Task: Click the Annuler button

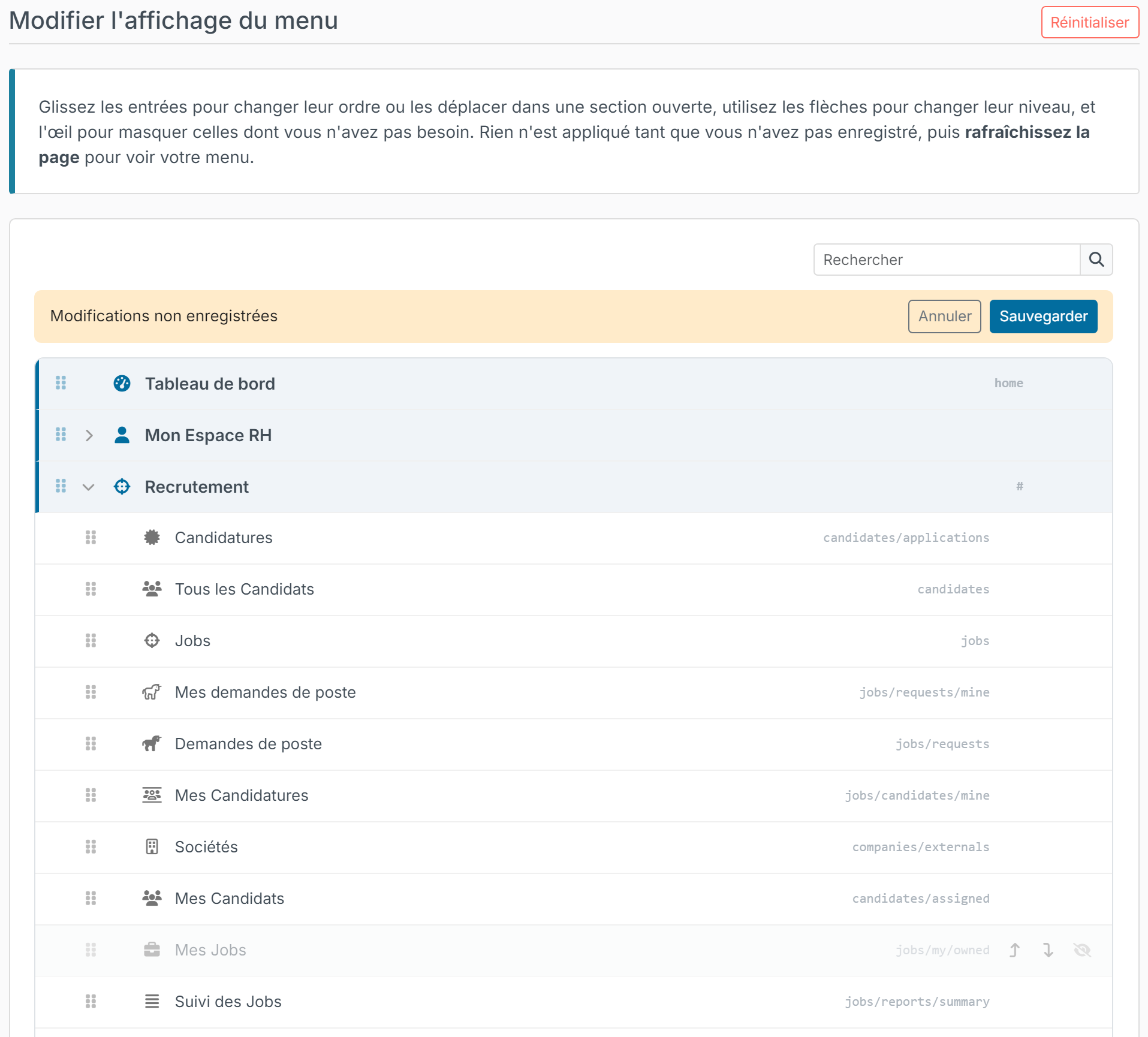Action: [944, 316]
